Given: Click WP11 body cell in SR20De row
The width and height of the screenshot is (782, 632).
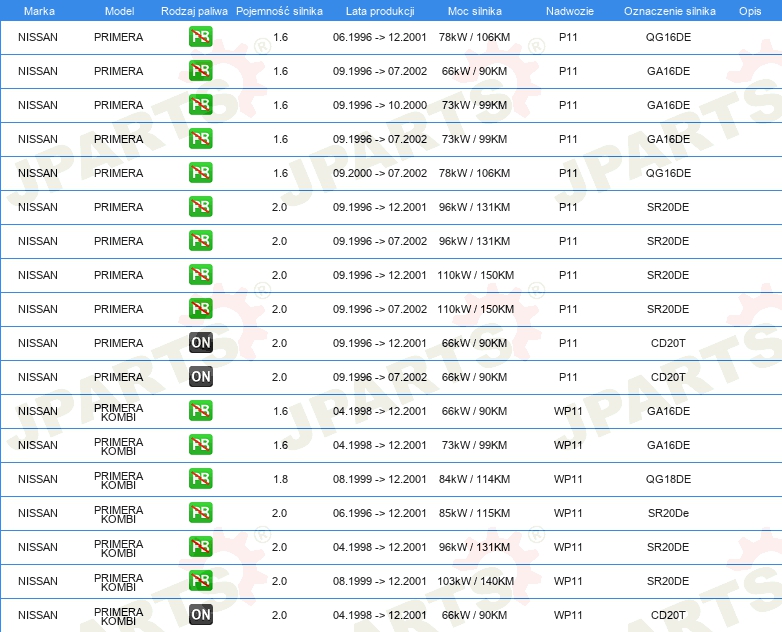Looking at the screenshot, I should (568, 513).
